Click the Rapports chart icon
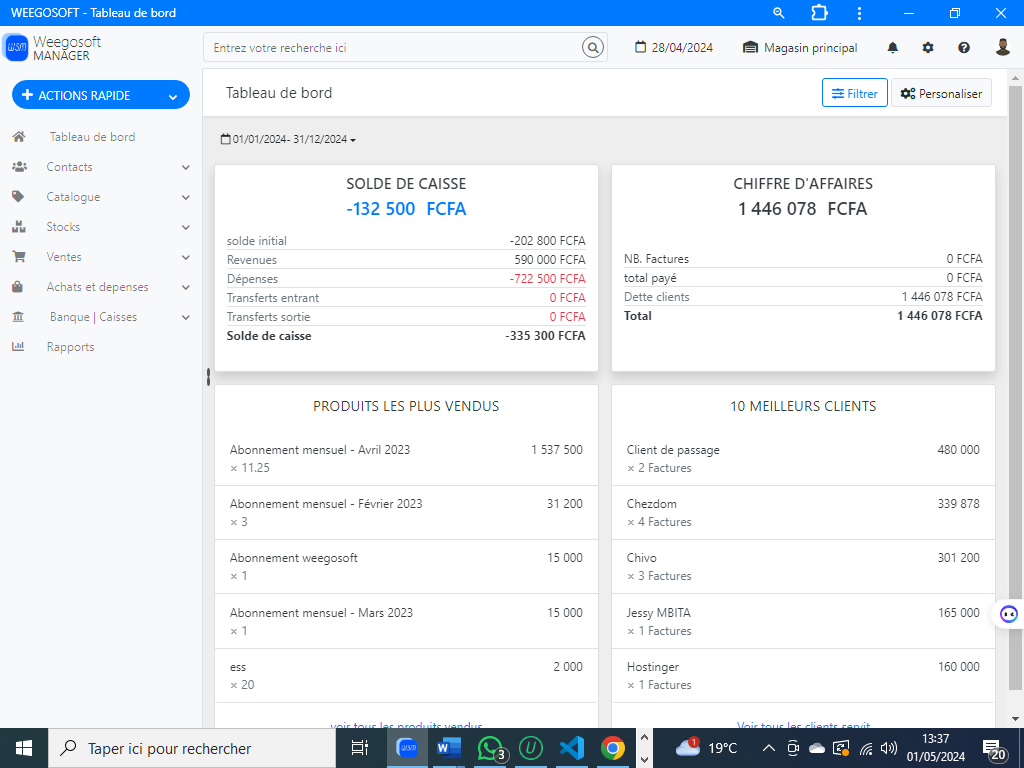1024x768 pixels. (x=18, y=347)
